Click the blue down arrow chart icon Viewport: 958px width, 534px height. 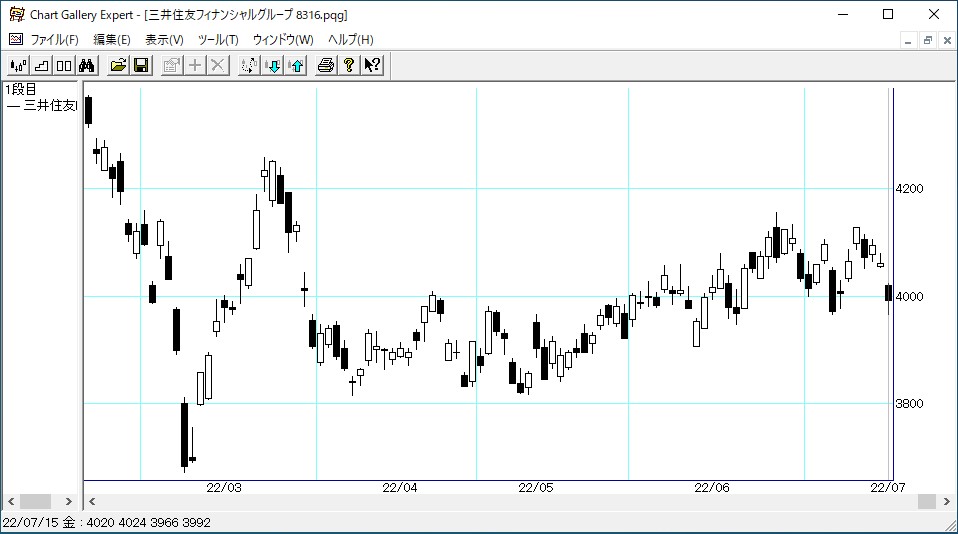click(x=273, y=66)
